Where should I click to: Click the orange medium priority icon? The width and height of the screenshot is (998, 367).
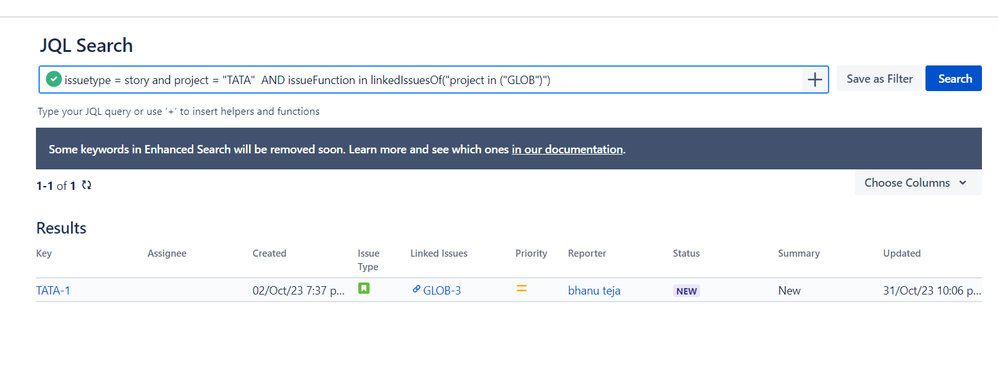click(x=521, y=289)
